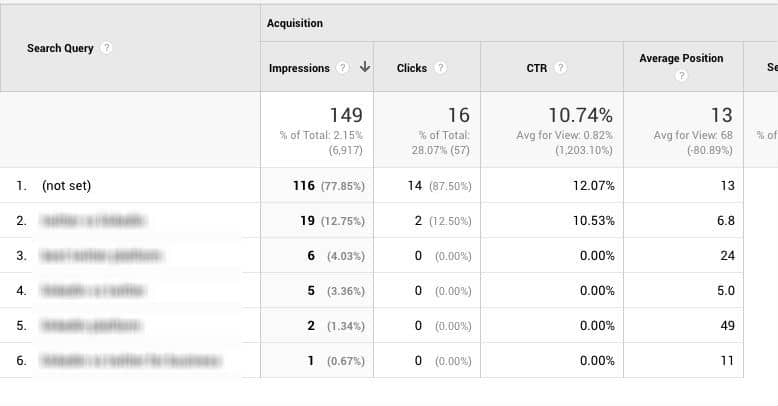Open the Impressions help question mark
Image resolution: width=778 pixels, height=406 pixels.
click(x=342, y=68)
